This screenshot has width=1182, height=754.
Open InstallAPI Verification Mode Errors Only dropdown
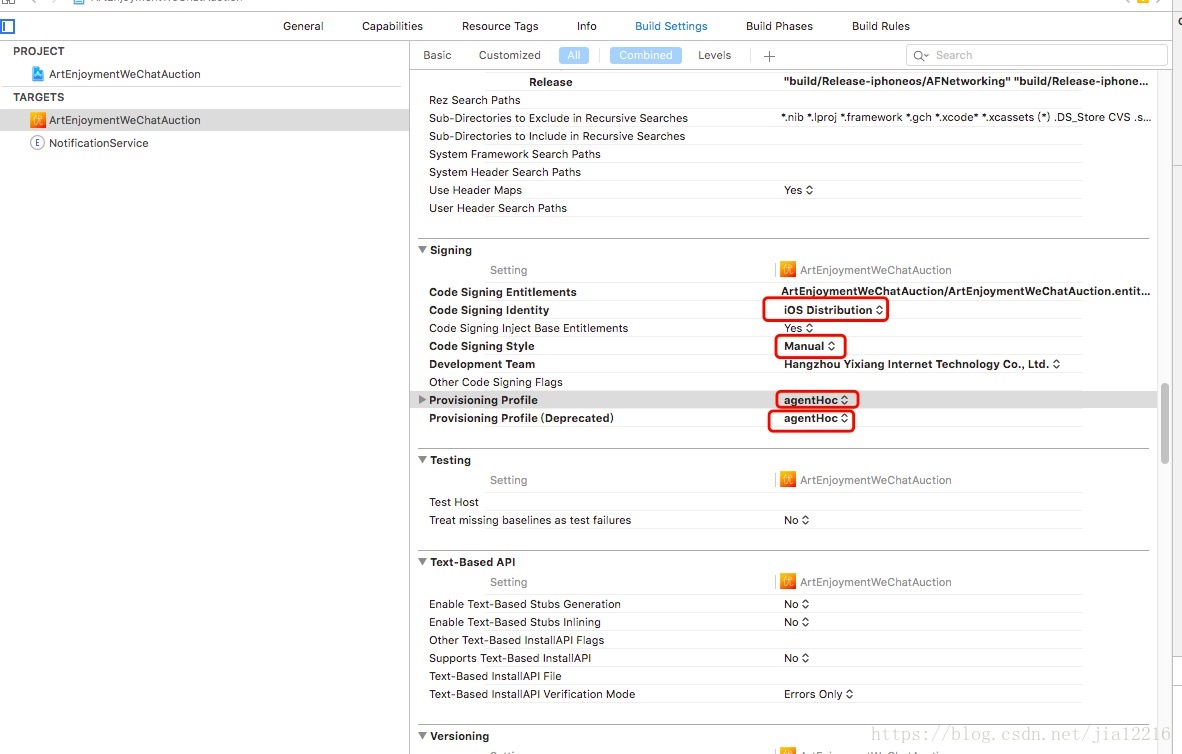tap(818, 694)
